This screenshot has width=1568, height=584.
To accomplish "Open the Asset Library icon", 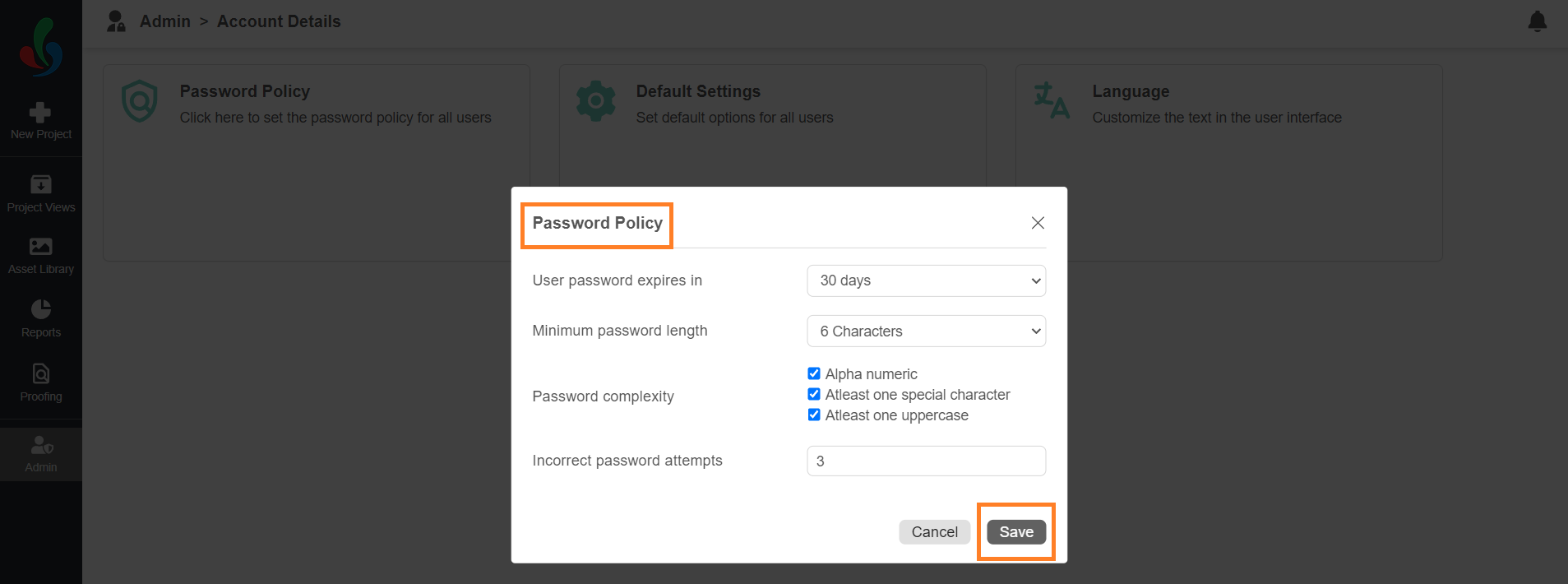I will coord(40,246).
